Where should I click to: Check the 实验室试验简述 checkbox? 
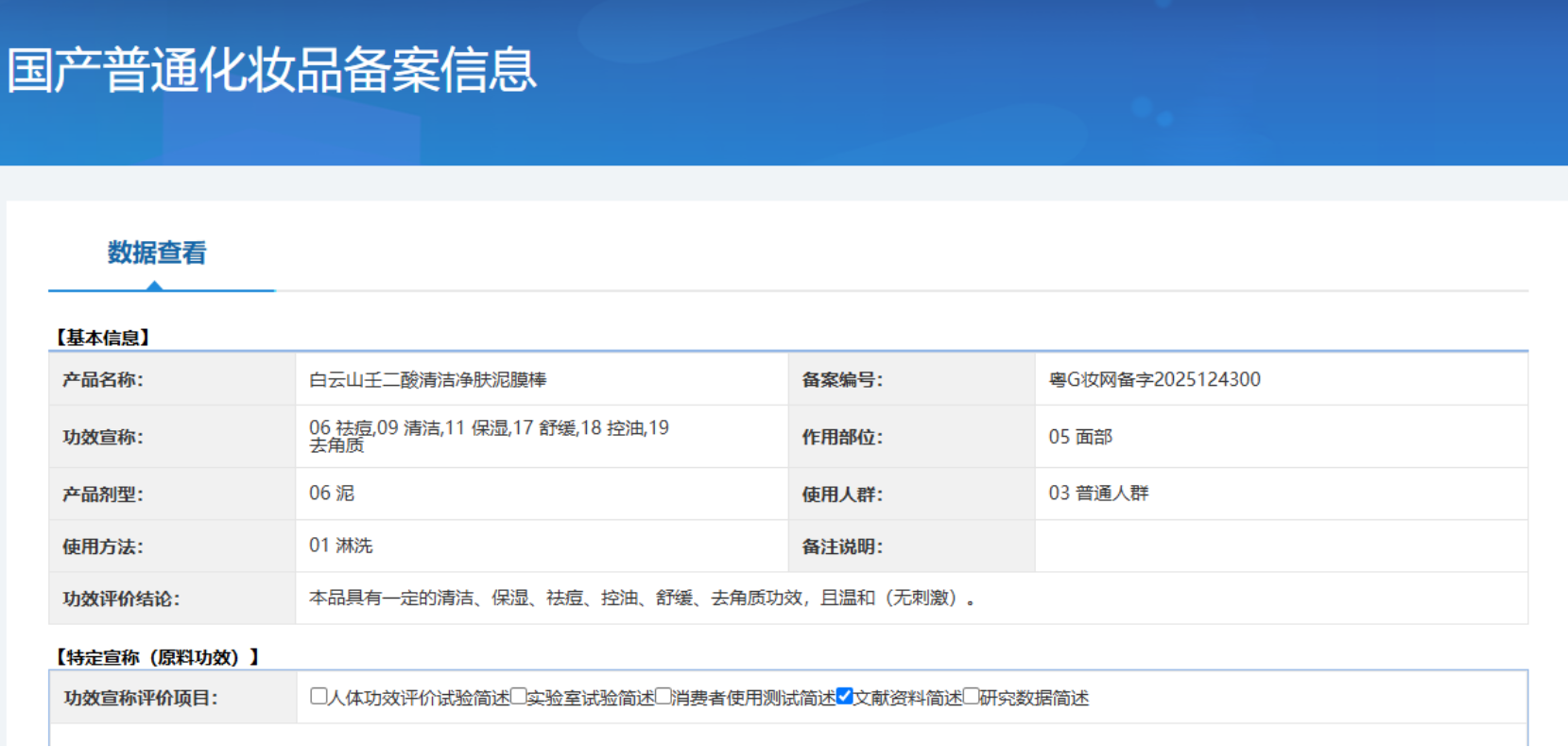tap(518, 696)
